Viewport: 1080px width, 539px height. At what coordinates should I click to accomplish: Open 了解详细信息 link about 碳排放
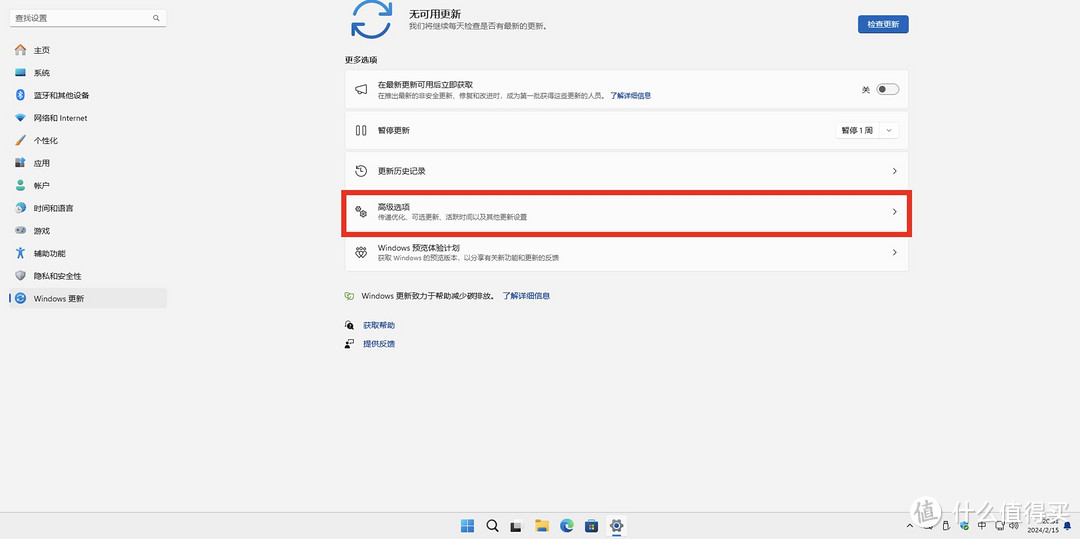point(526,296)
